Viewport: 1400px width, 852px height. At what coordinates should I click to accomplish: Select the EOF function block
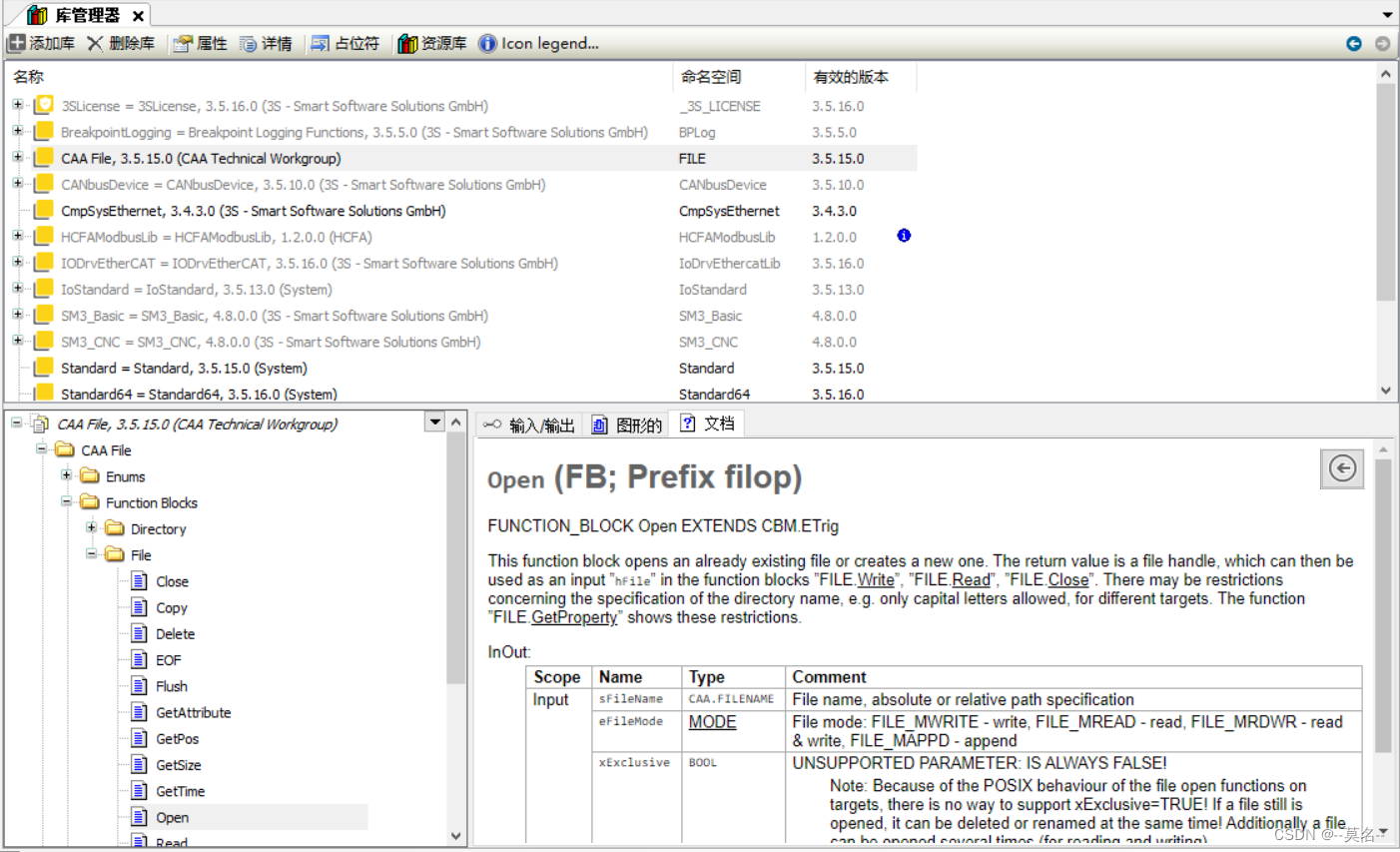coord(168,660)
